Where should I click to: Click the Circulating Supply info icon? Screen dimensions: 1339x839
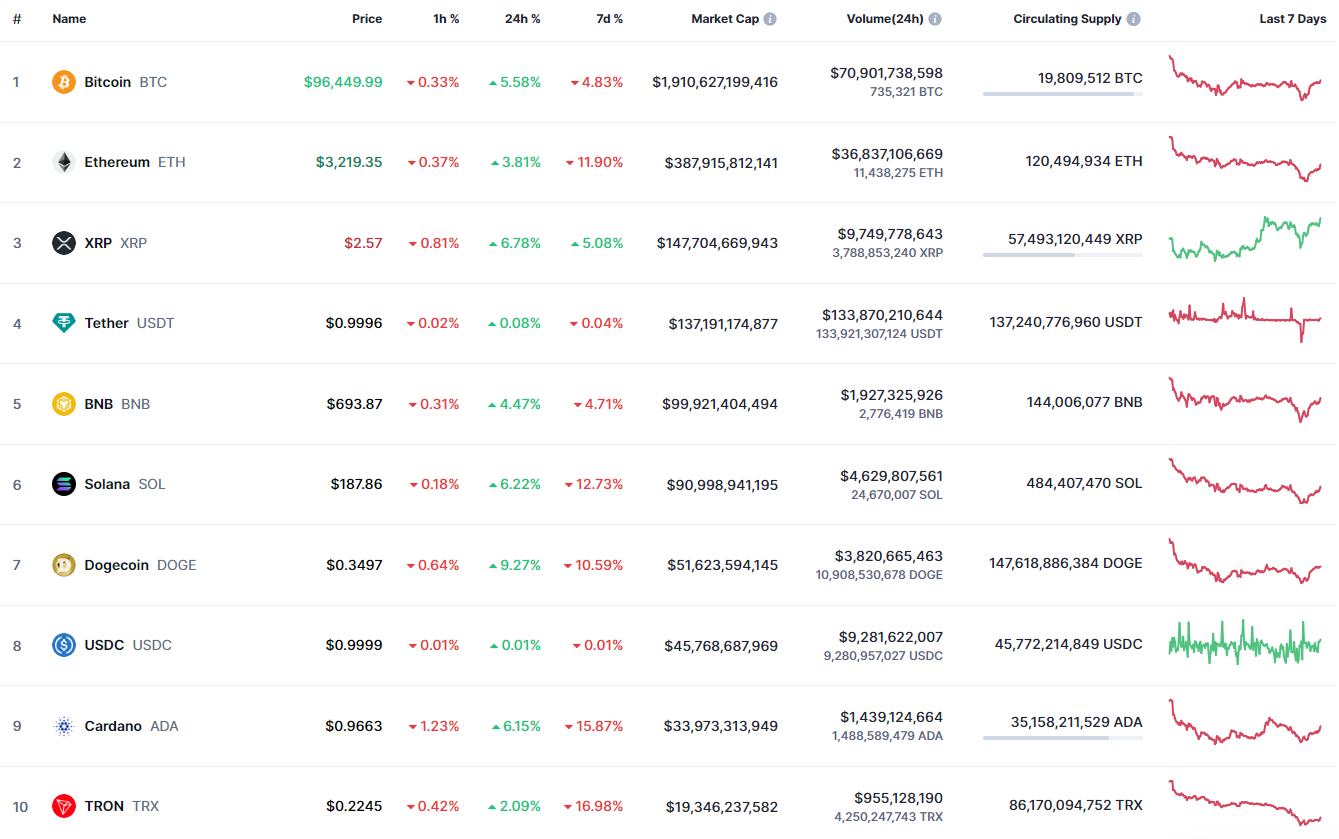[1133, 19]
